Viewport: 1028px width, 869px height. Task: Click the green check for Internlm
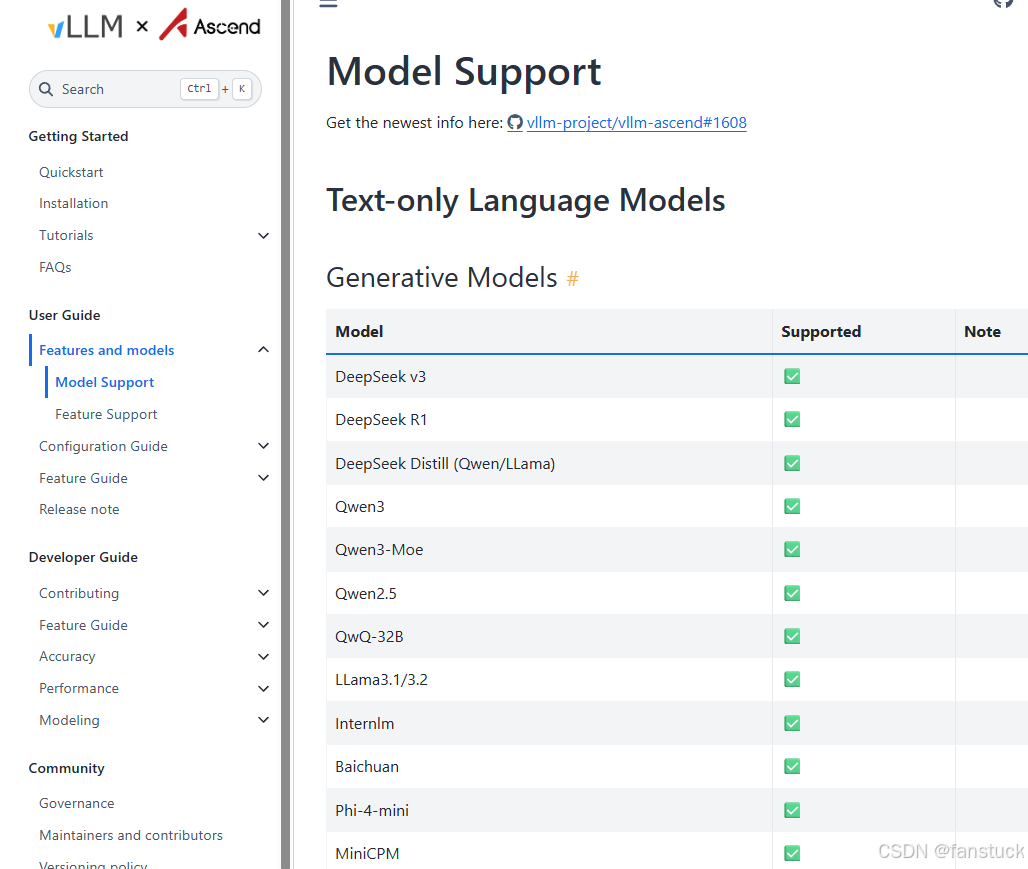792,723
